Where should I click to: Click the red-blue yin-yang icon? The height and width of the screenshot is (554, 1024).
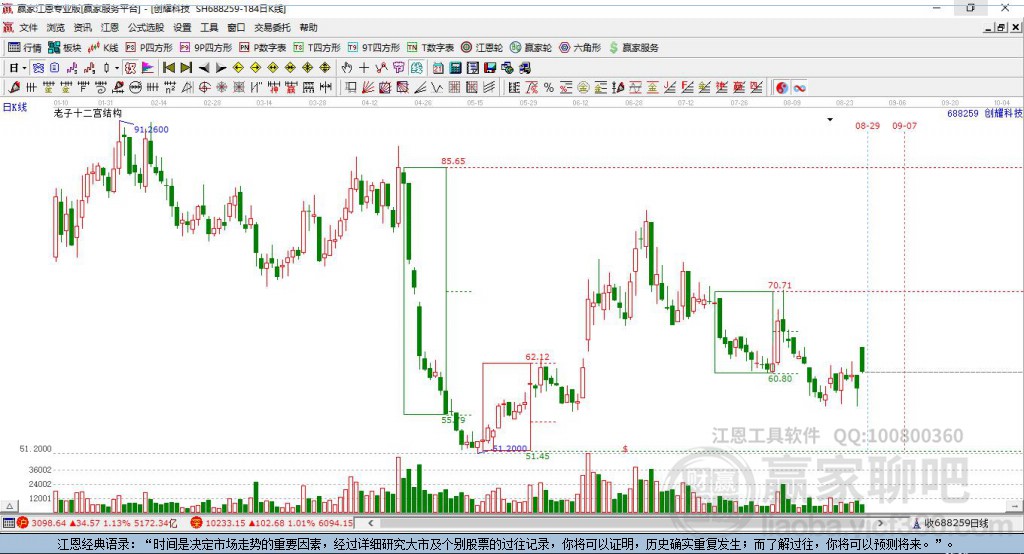(x=782, y=88)
